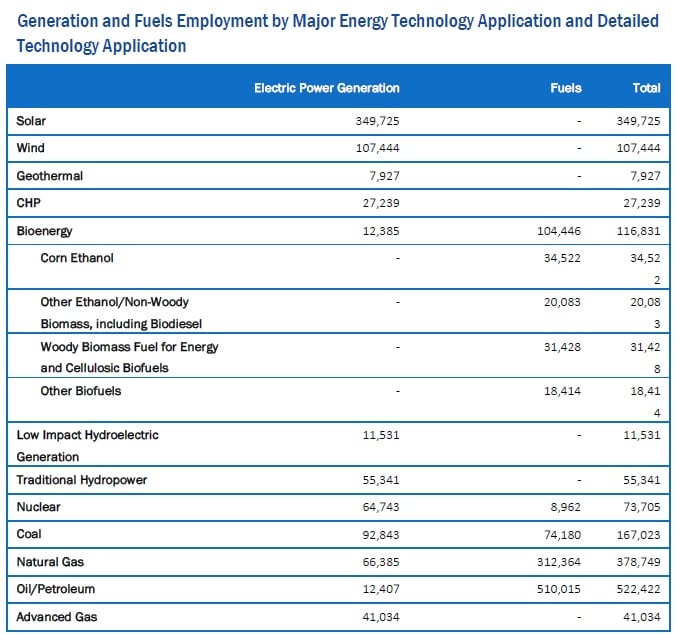The width and height of the screenshot is (677, 634).
Task: Select CHP electric power value 27,239
Action: click(381, 203)
